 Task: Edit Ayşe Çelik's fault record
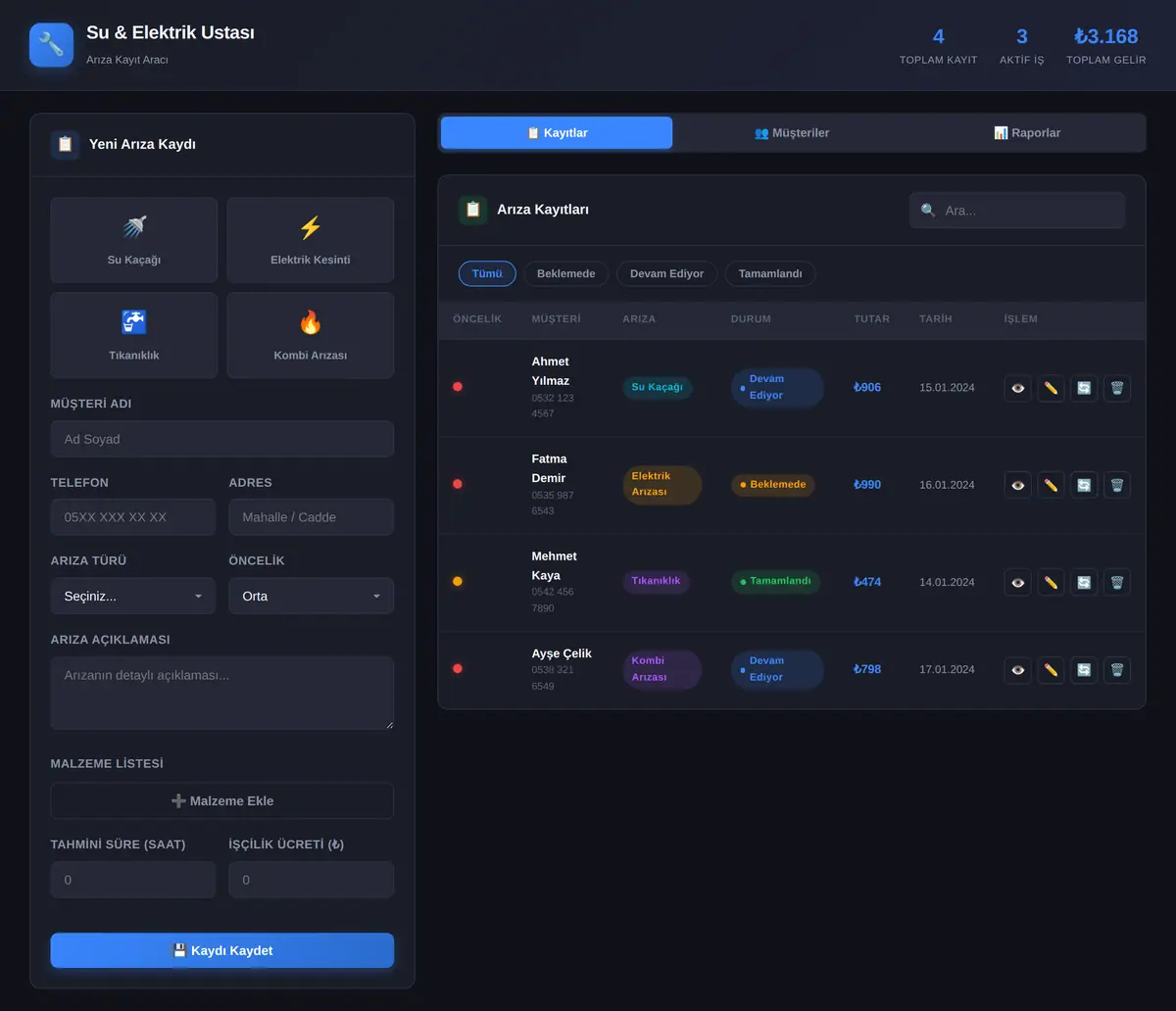pyautogui.click(x=1051, y=670)
